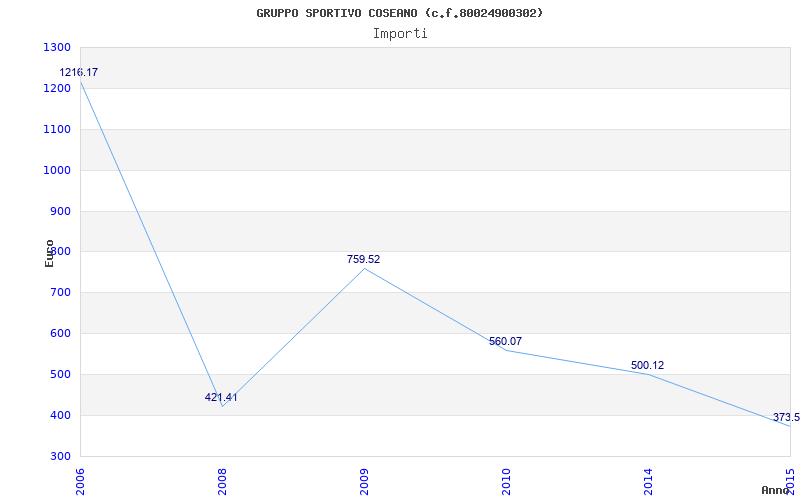The image size is (800, 500).
Task: Click the 421.41 data label
Action: click(221, 397)
